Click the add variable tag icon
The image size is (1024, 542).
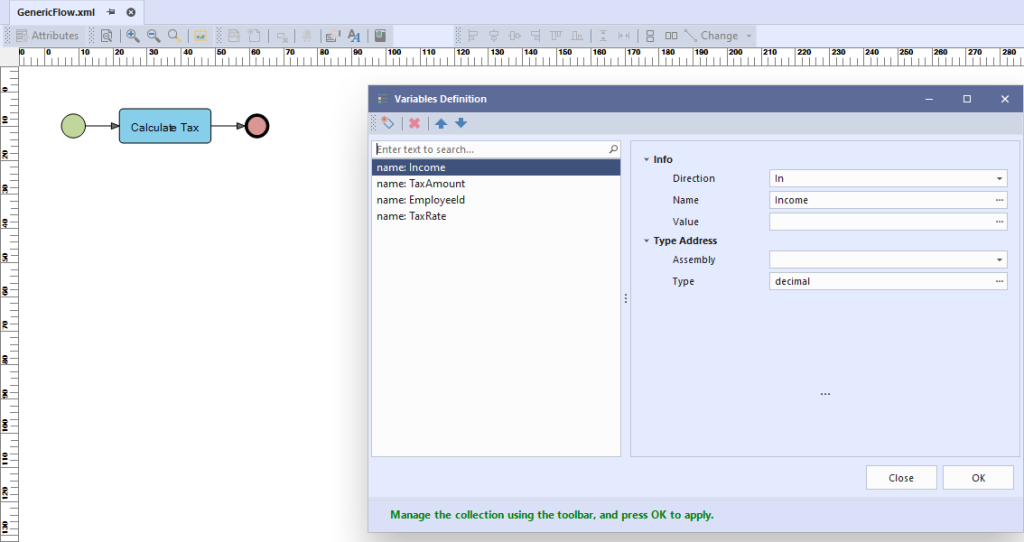387,123
